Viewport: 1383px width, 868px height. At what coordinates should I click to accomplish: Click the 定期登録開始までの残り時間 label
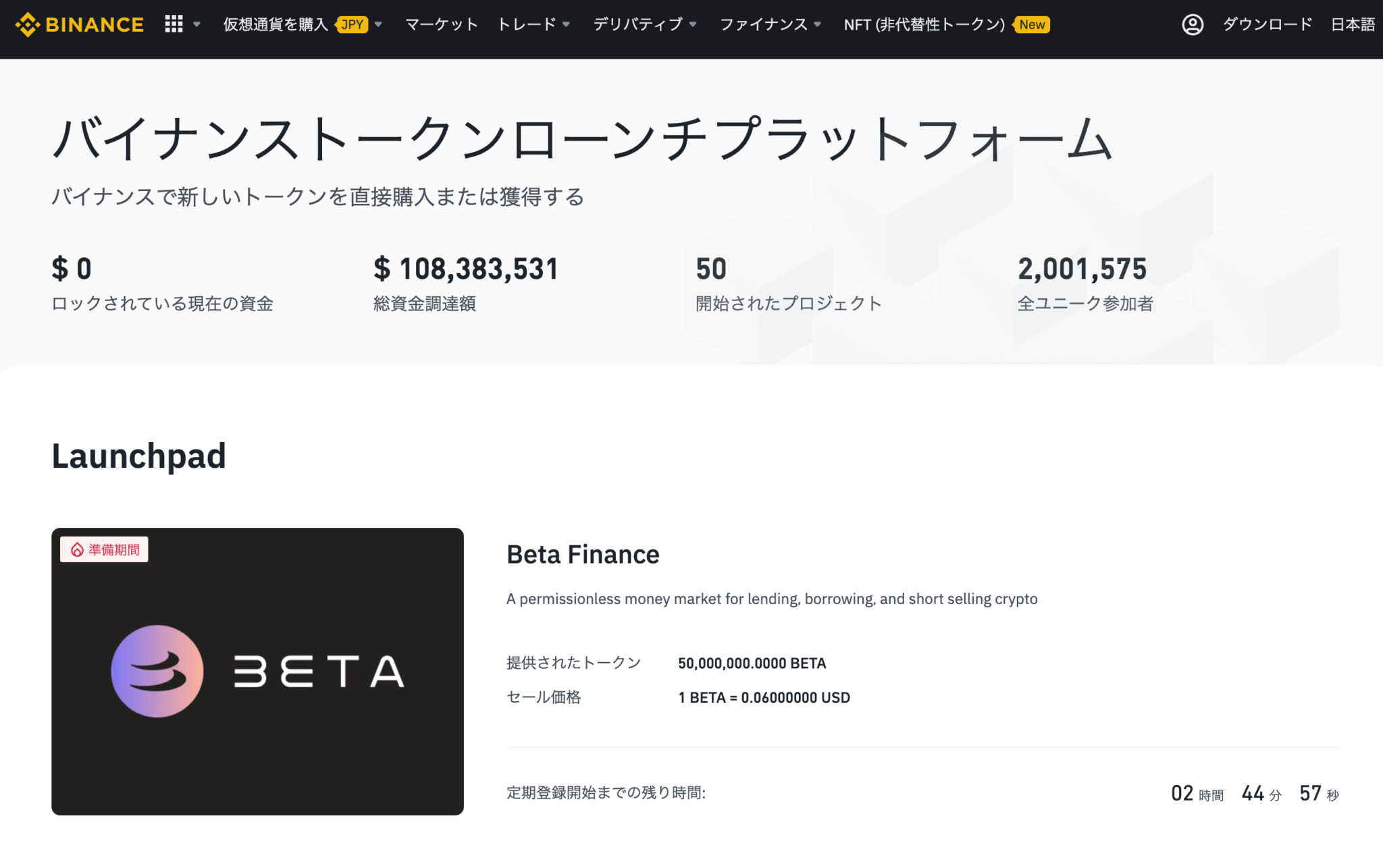pos(606,792)
